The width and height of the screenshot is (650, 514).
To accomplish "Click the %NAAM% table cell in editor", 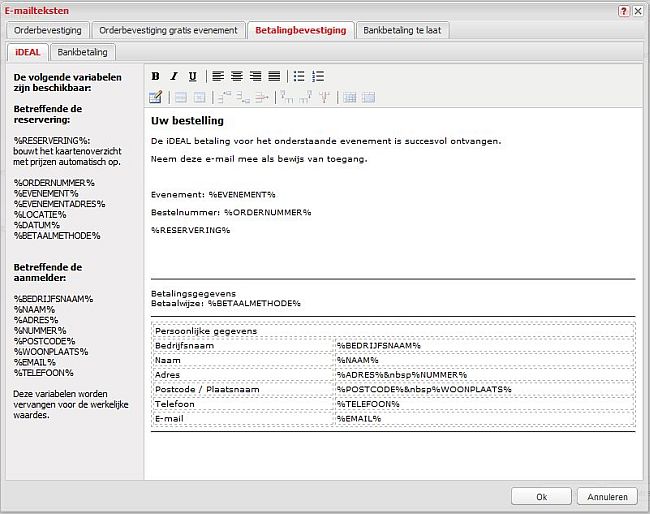I will point(484,360).
